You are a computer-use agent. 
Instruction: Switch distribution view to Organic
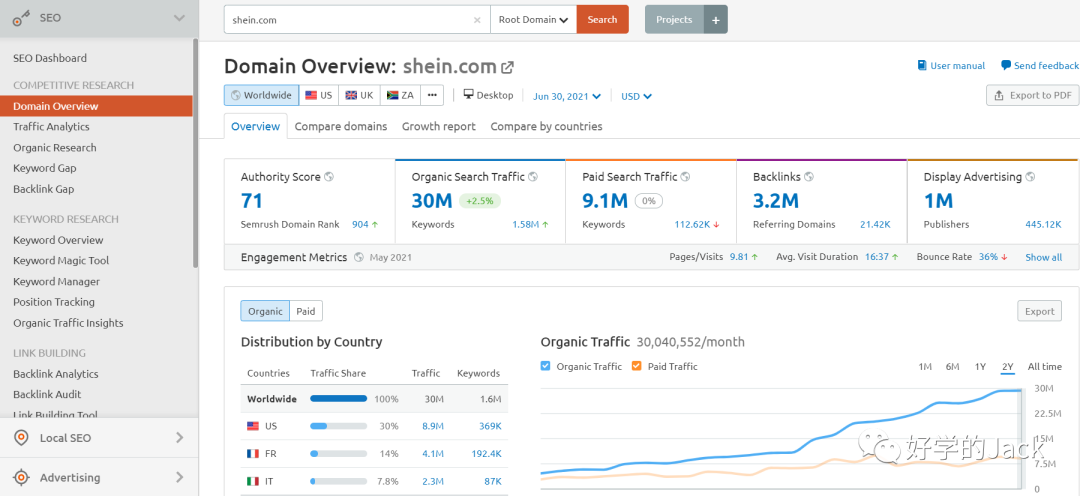[265, 311]
